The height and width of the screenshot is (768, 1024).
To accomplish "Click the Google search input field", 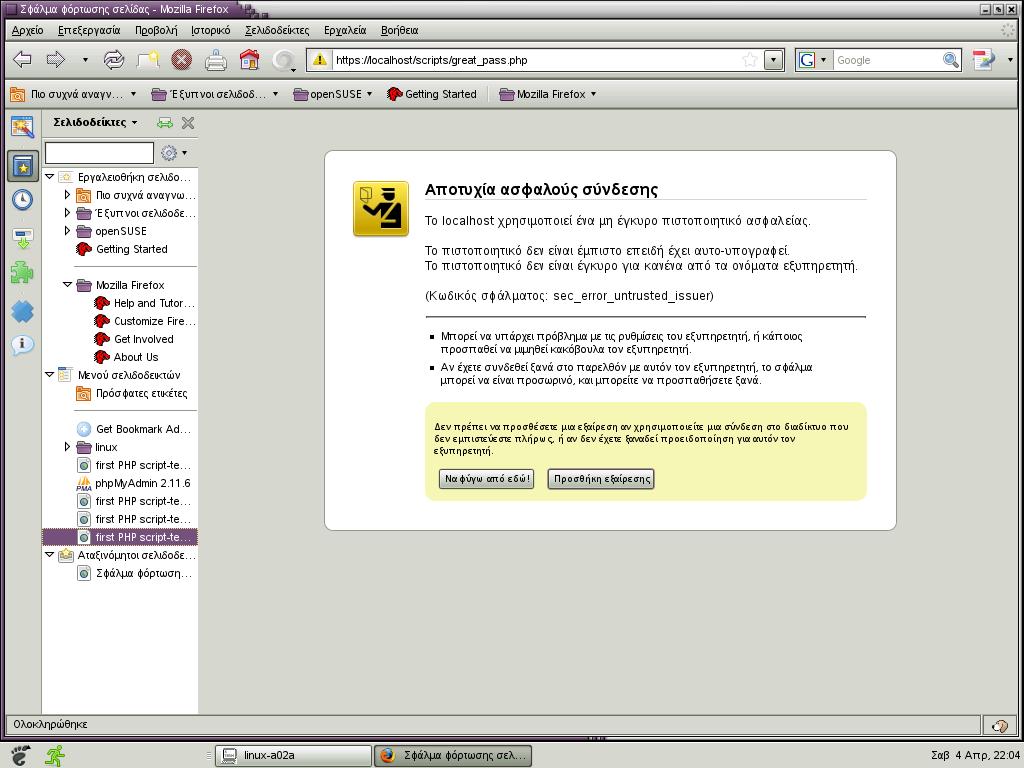I will coord(887,60).
